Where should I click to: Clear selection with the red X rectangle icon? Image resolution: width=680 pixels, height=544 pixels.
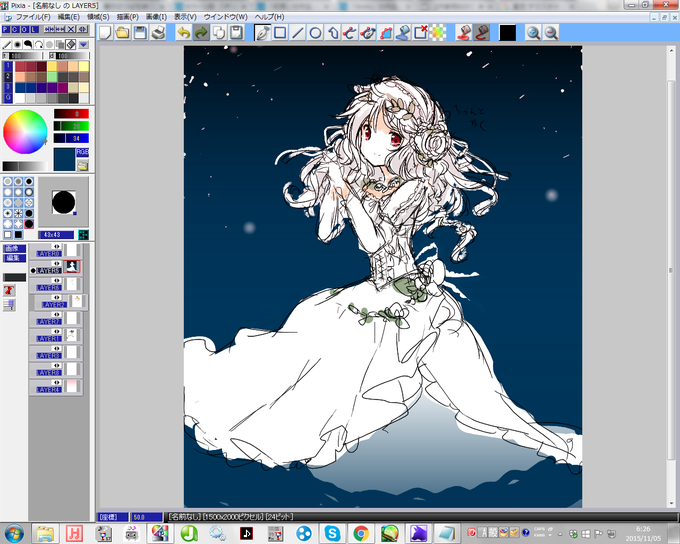coord(421,33)
